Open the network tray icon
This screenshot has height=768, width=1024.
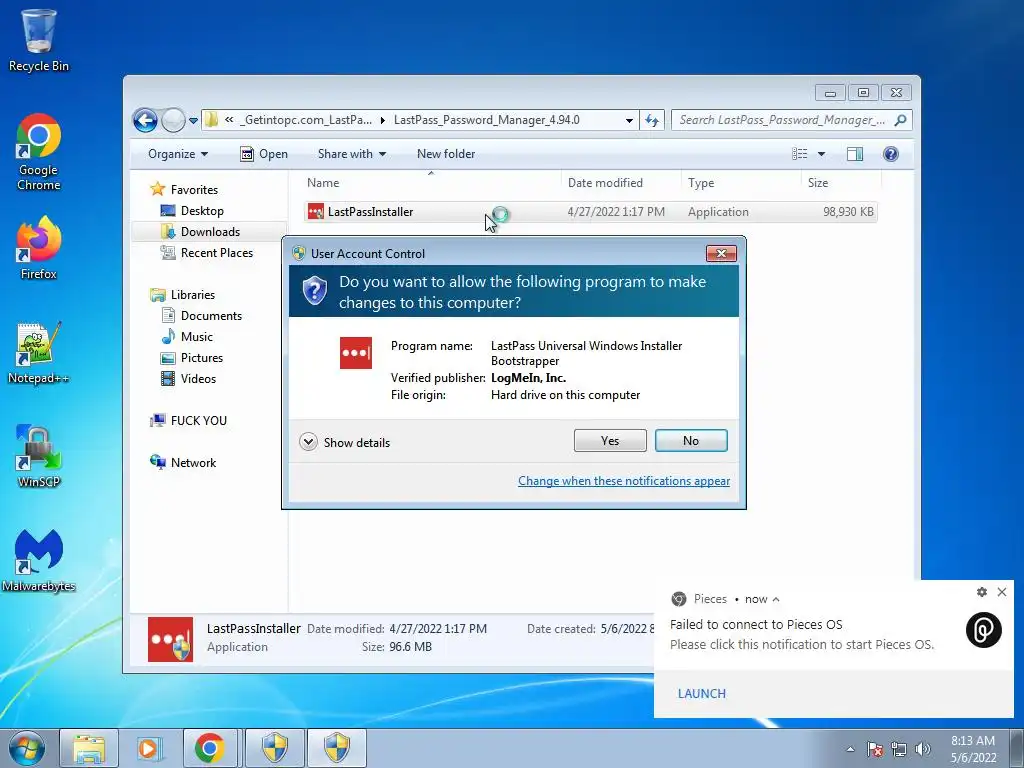(x=899, y=749)
